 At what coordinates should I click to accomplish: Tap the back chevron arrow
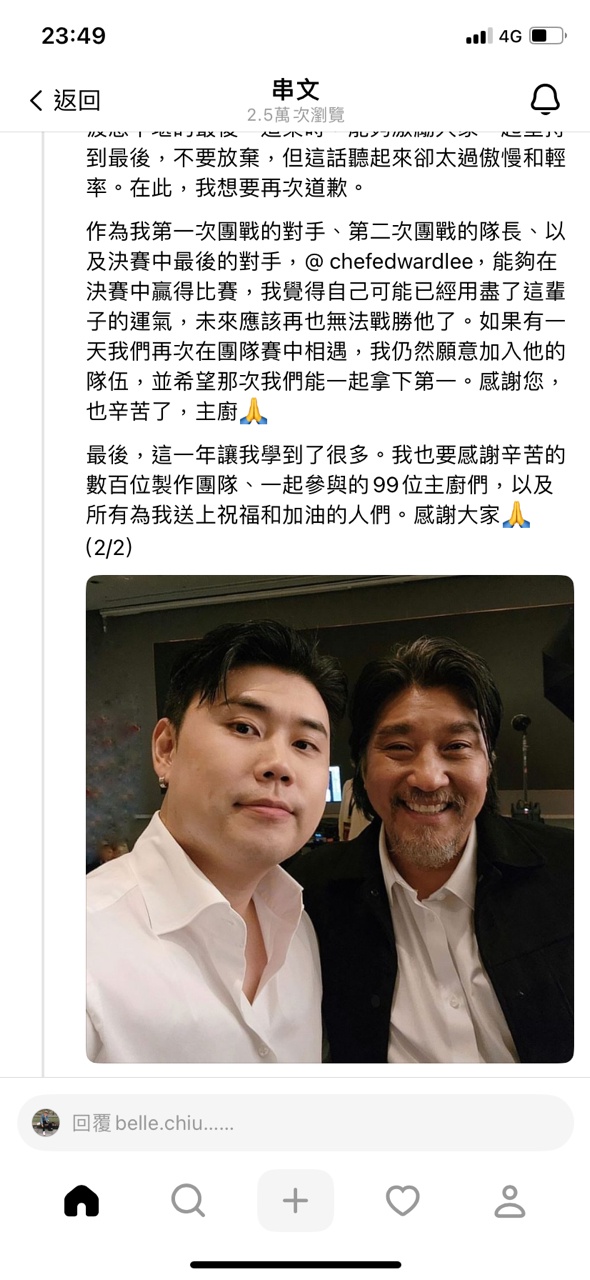point(37,100)
